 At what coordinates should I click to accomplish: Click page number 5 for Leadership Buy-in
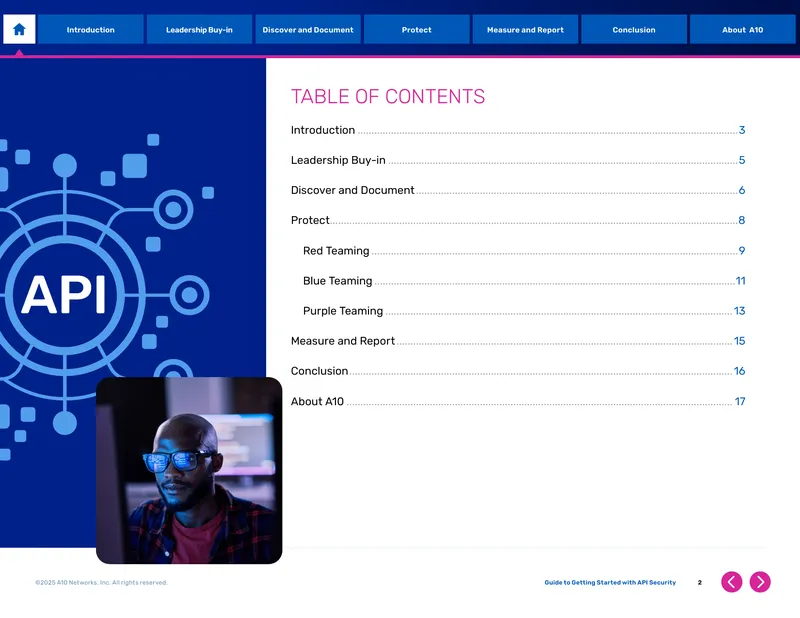(742, 160)
